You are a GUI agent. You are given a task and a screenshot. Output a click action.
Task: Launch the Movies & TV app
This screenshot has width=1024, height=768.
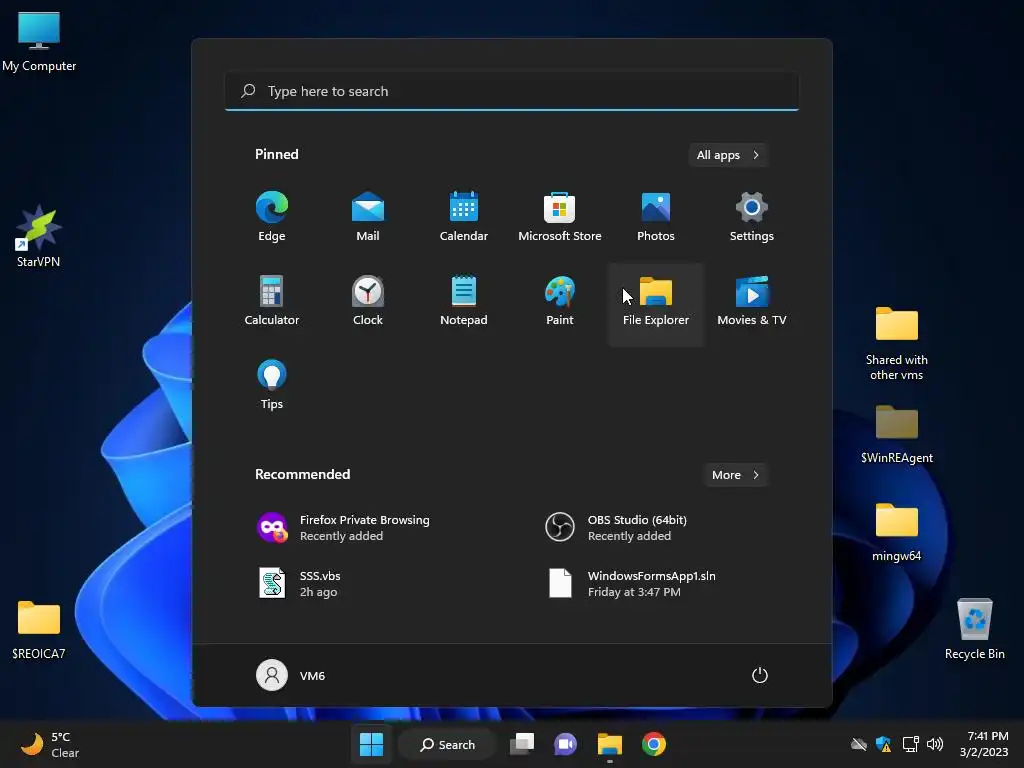click(x=752, y=300)
